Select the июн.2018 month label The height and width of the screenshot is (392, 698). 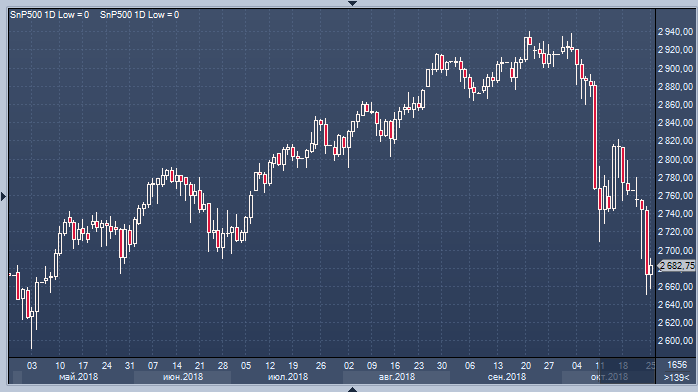tap(183, 377)
